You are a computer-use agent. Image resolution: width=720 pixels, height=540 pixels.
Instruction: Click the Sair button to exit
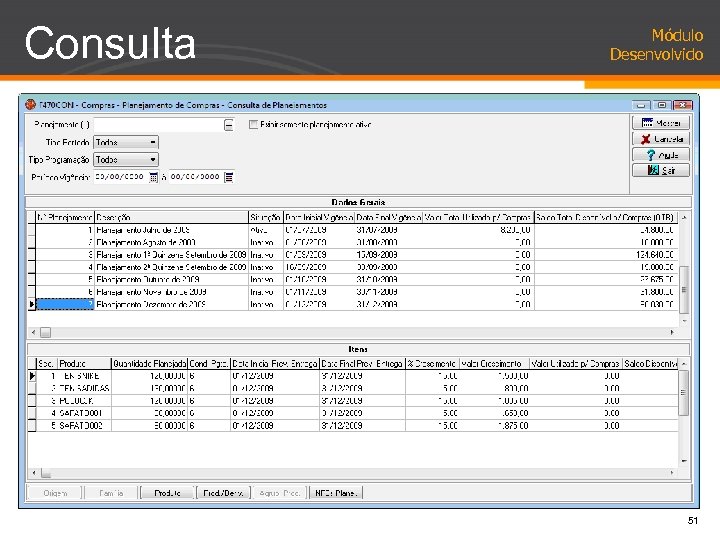pyautogui.click(x=661, y=170)
